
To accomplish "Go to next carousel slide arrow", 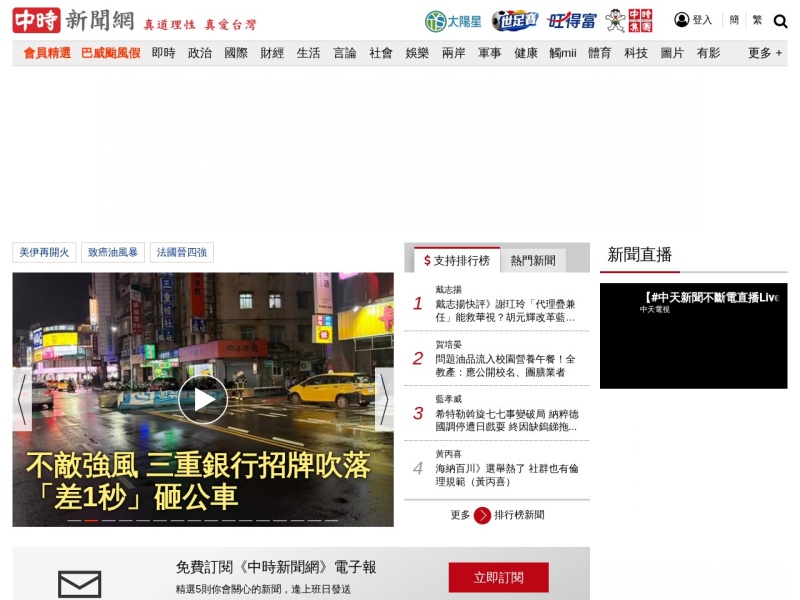I will pyautogui.click(x=384, y=399).
